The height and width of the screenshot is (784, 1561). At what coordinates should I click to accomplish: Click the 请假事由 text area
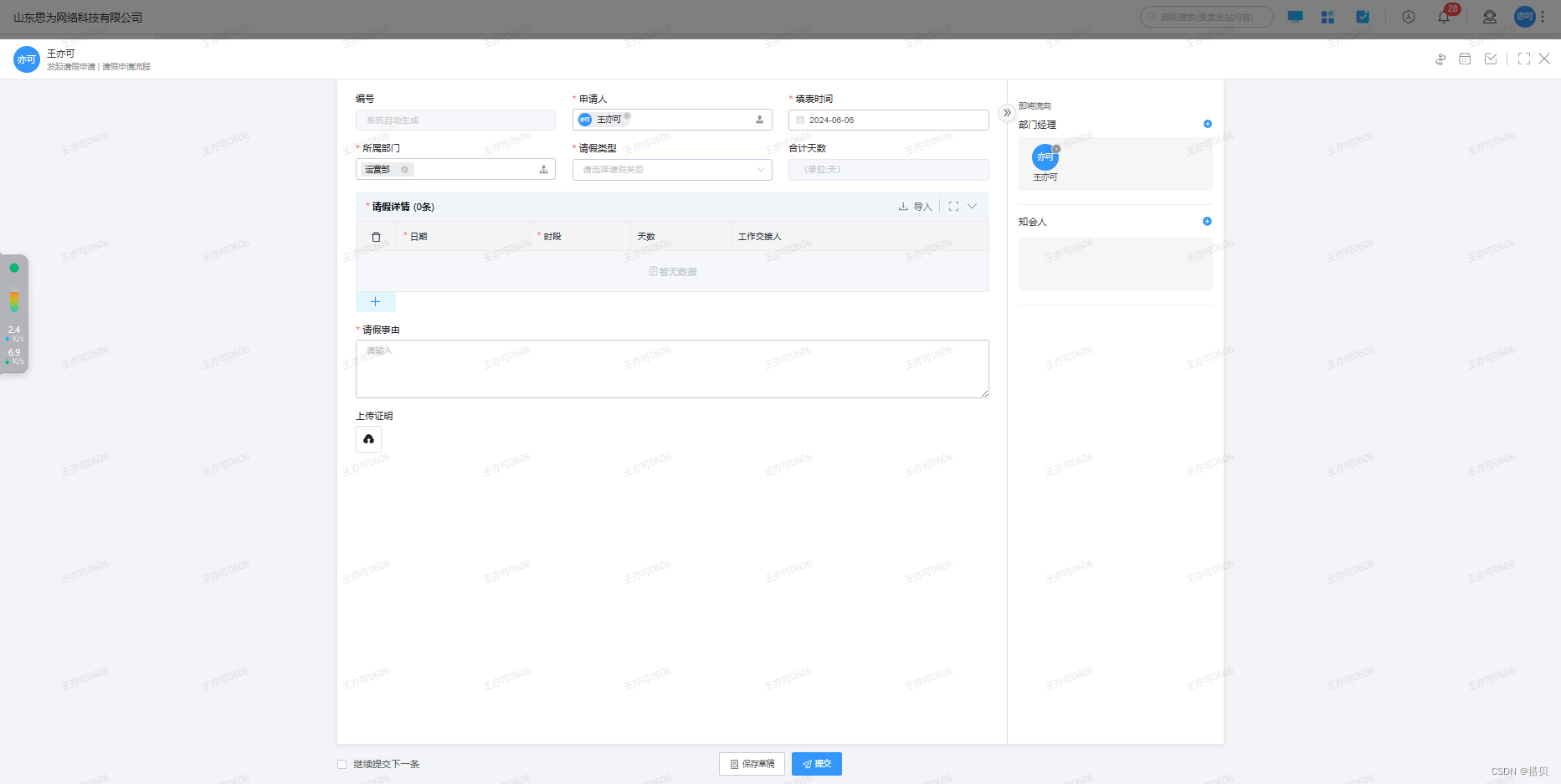(x=672, y=369)
